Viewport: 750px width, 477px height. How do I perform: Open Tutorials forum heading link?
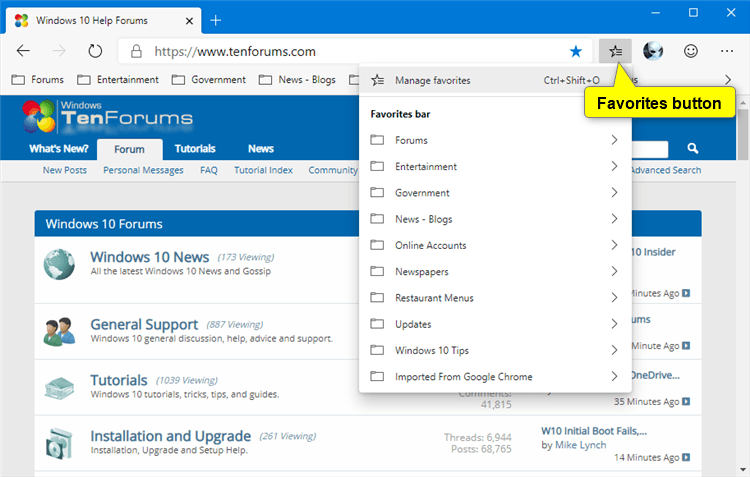(119, 380)
